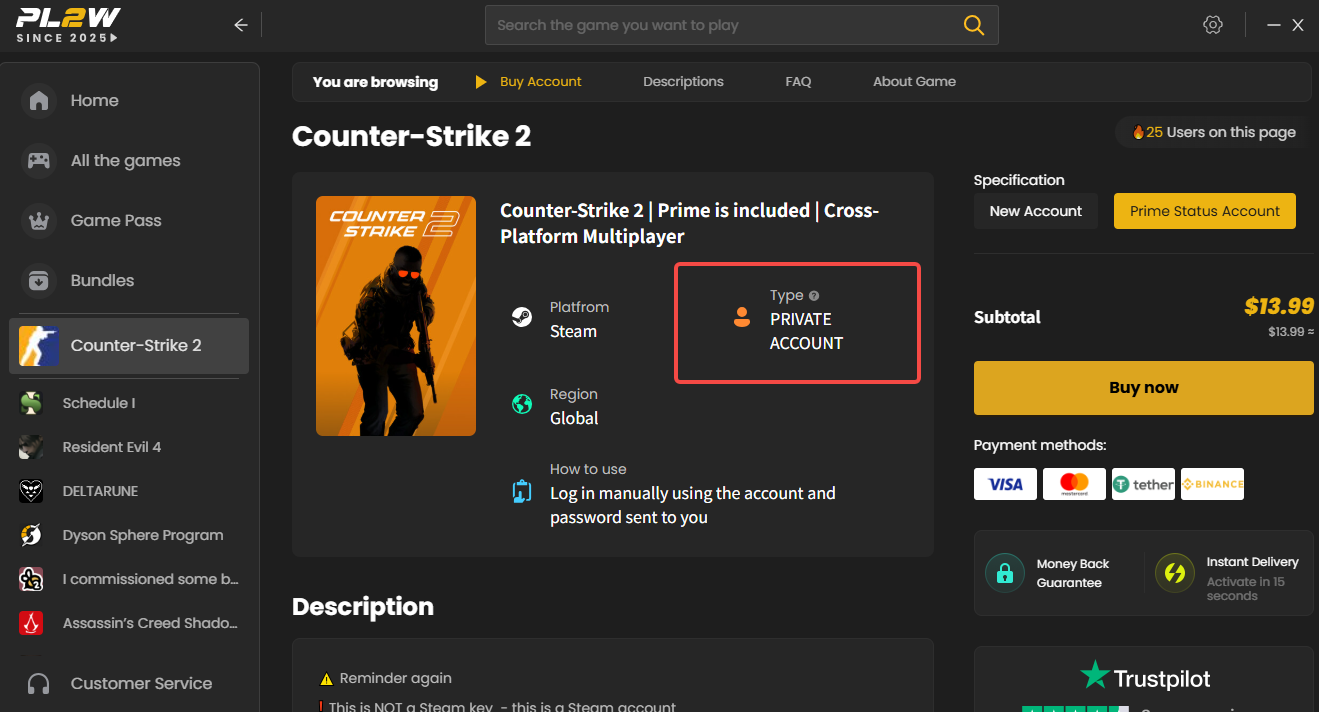Click the Counter-Strike 2 cover art

point(396,316)
